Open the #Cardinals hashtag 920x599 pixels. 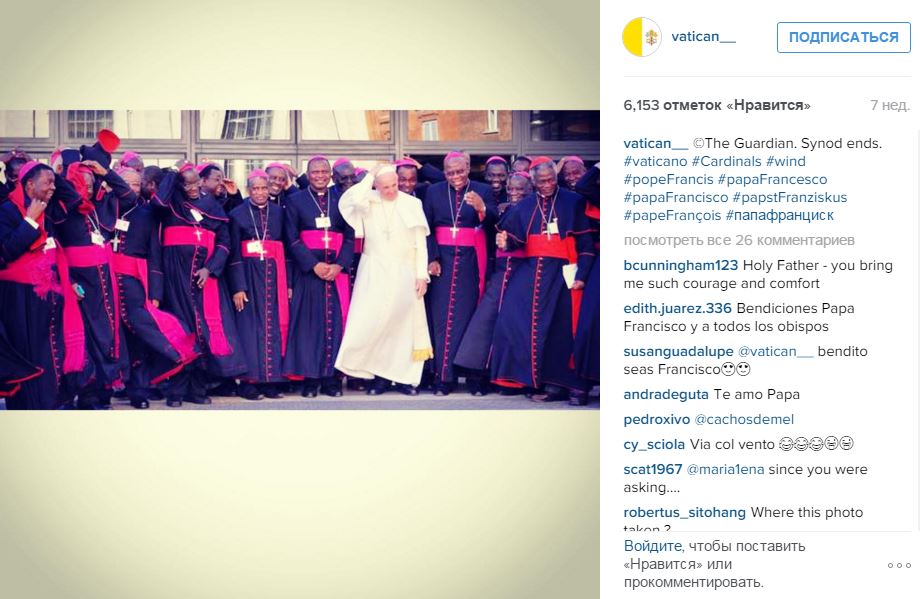(726, 161)
